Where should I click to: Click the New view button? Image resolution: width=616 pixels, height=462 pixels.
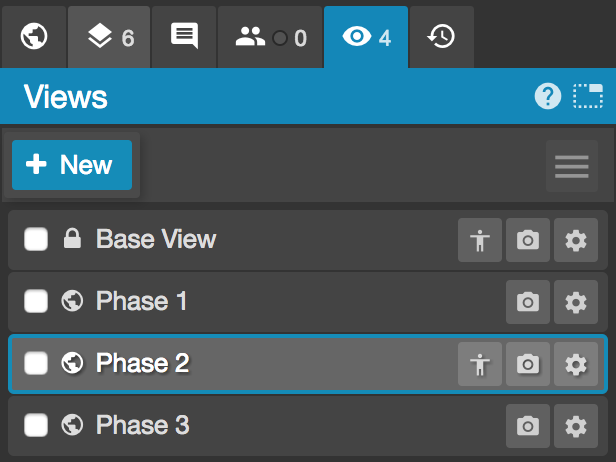click(72, 165)
